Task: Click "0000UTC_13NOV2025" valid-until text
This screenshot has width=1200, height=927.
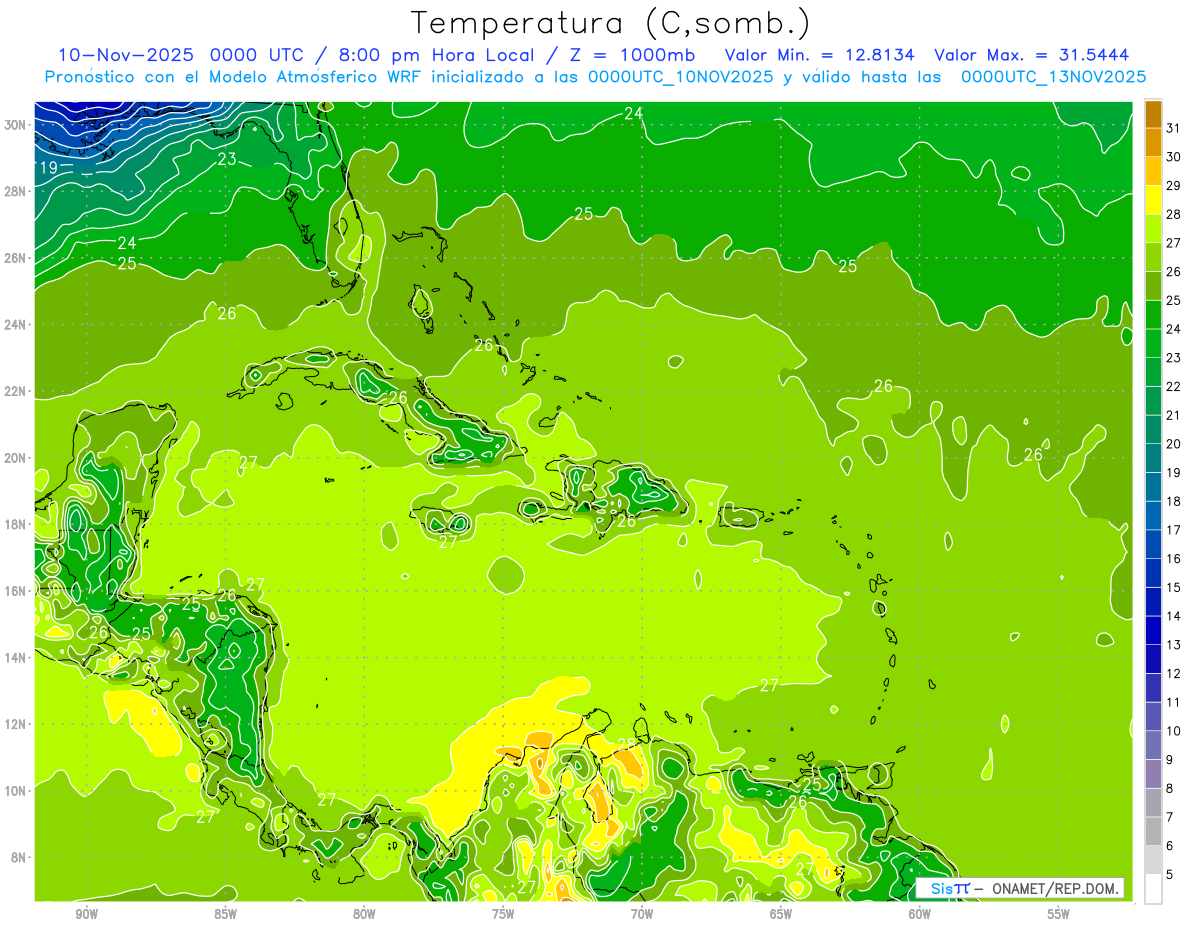Action: 1053,77
